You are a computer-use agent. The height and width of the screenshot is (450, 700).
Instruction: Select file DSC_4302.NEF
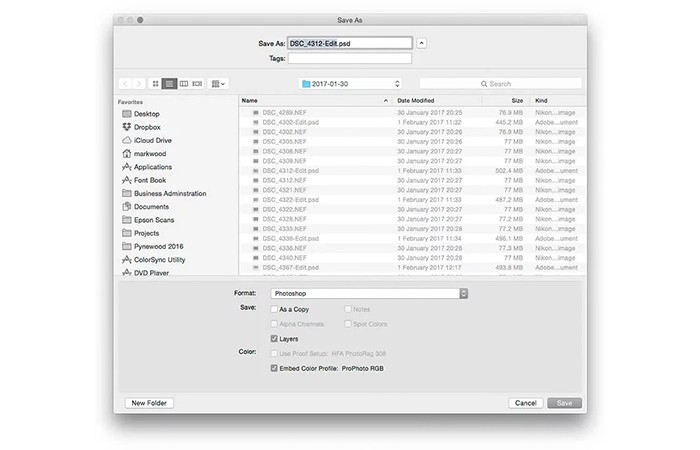point(413,132)
